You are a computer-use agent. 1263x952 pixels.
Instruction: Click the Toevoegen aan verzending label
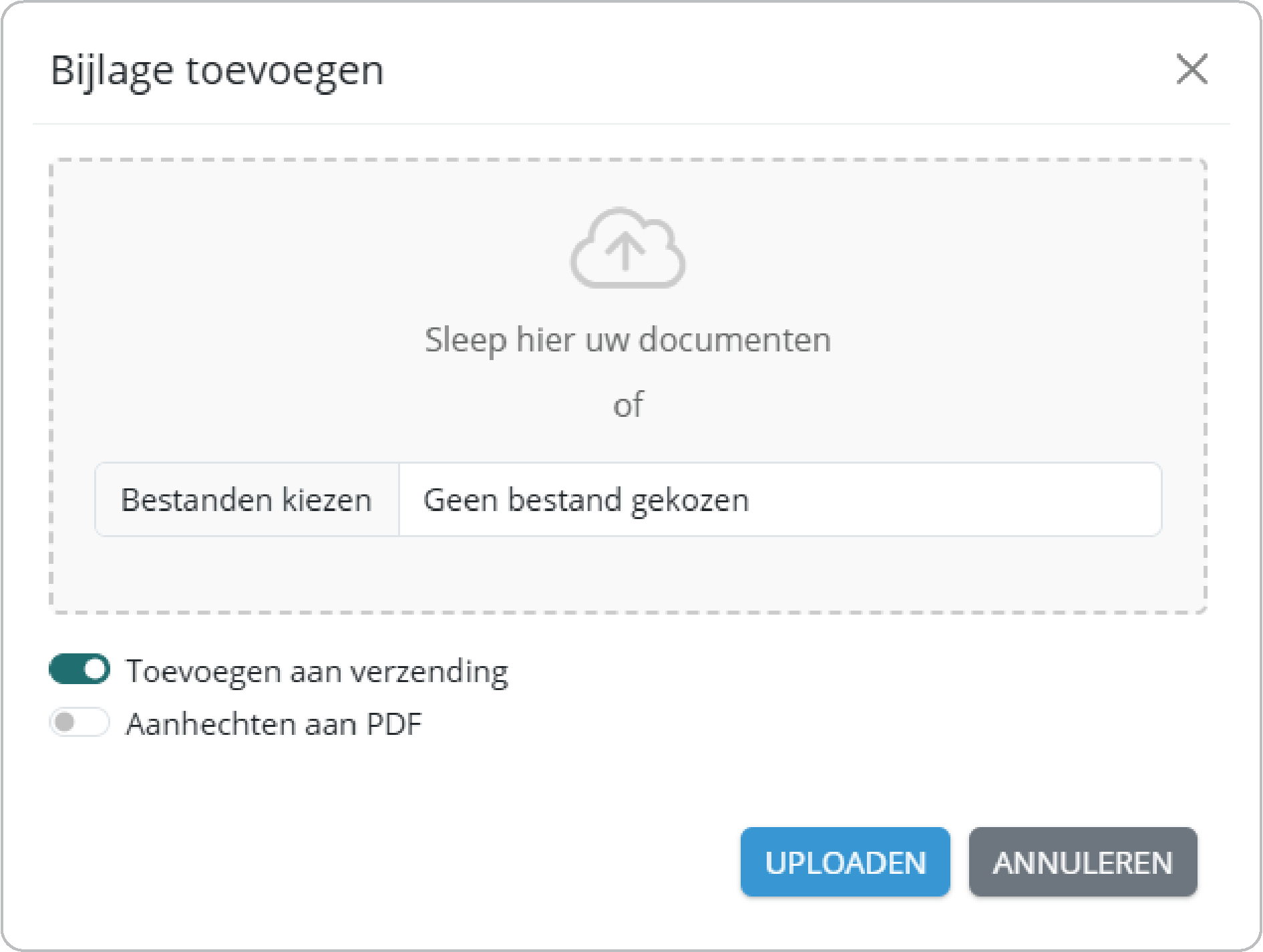click(x=317, y=671)
